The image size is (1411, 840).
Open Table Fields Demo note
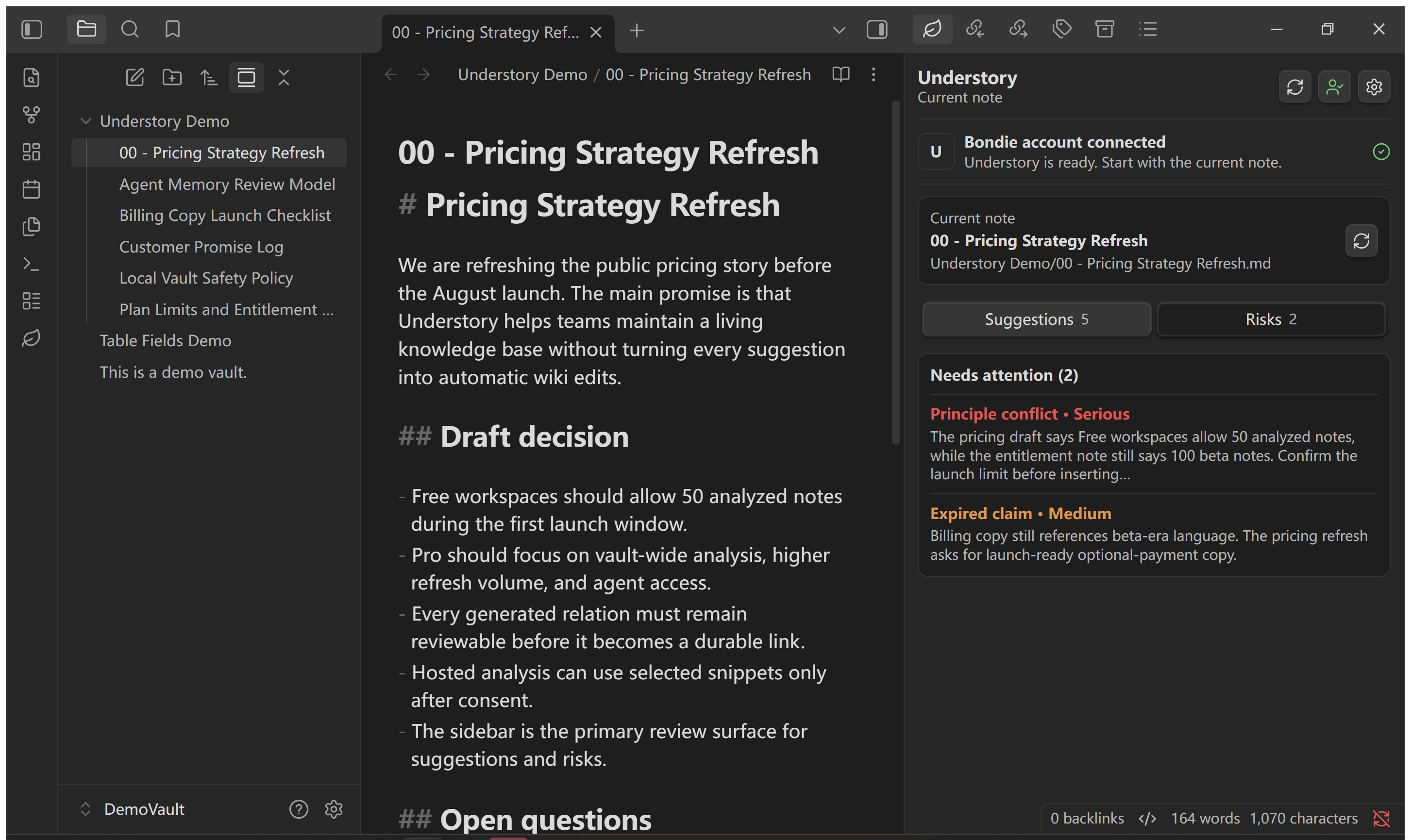pyautogui.click(x=165, y=341)
